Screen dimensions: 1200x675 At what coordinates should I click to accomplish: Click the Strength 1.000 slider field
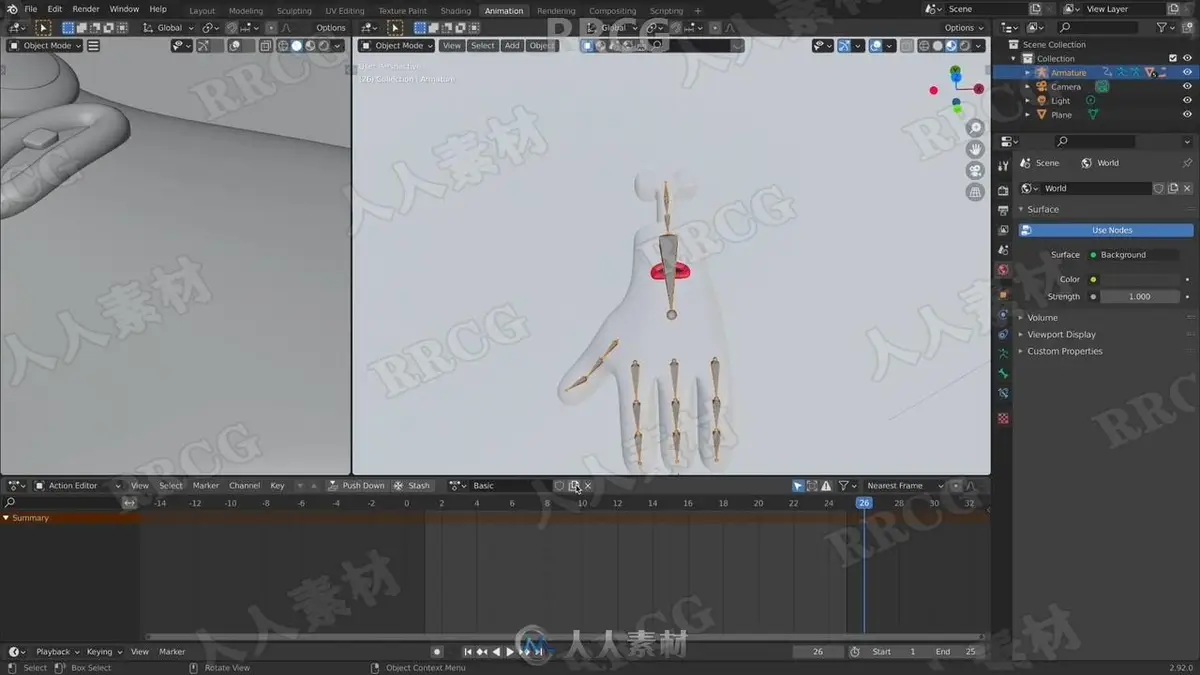pyautogui.click(x=1140, y=297)
